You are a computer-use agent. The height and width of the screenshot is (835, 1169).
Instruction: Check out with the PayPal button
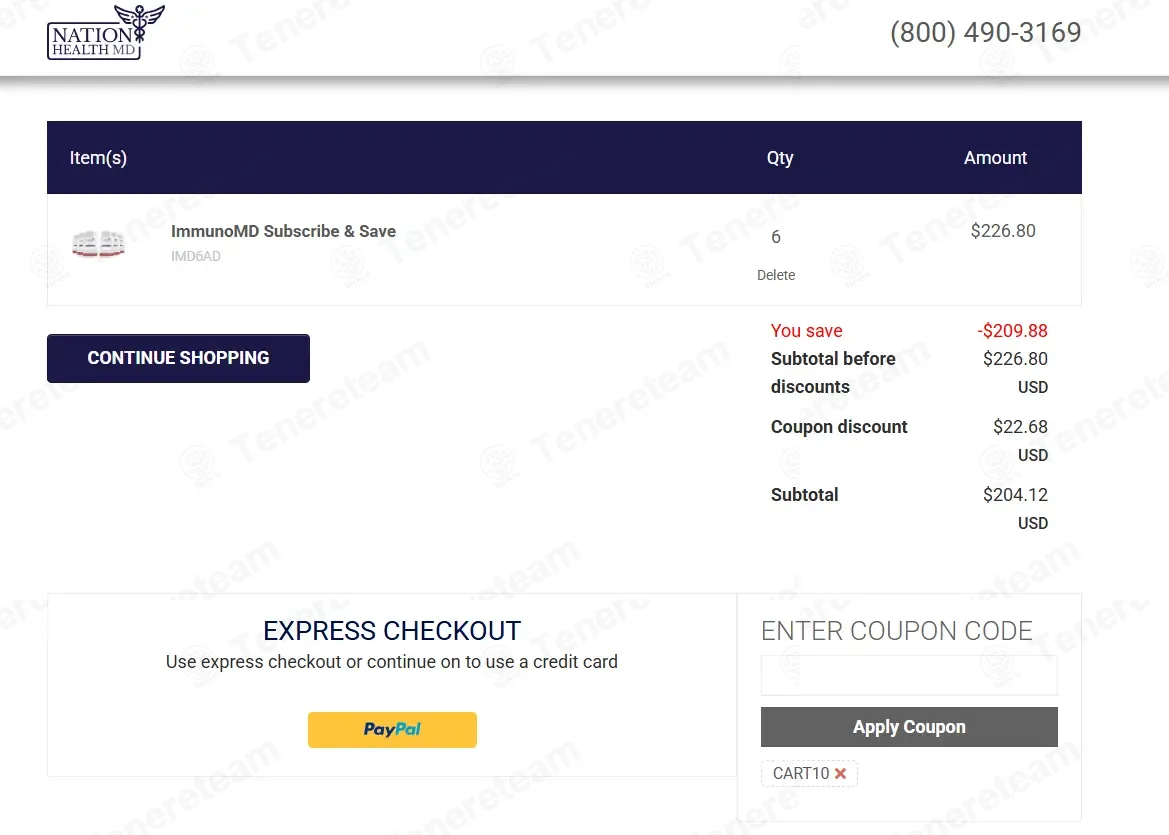click(392, 729)
